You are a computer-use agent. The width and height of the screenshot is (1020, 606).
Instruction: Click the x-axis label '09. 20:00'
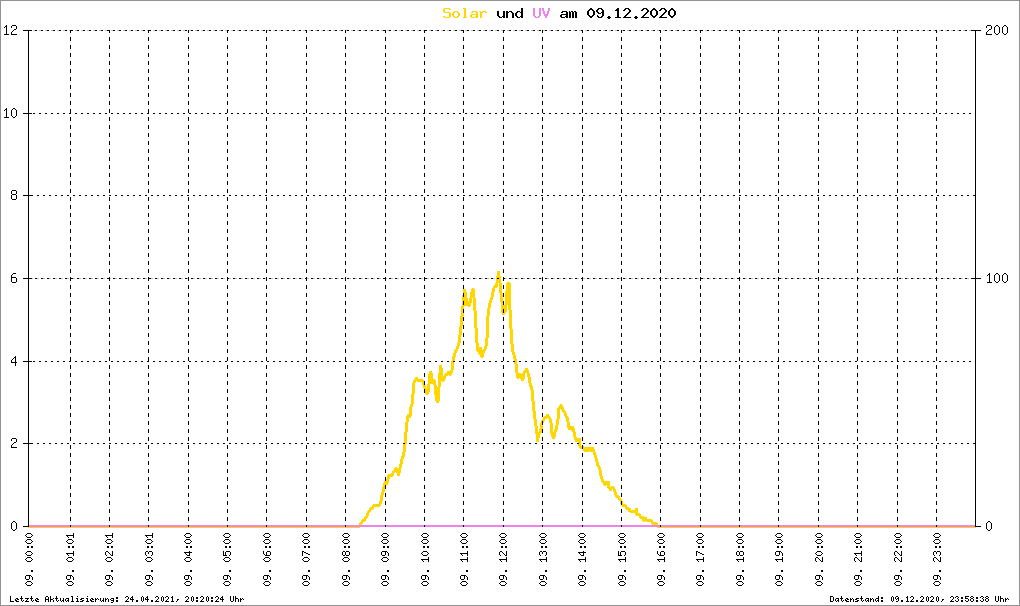819,560
